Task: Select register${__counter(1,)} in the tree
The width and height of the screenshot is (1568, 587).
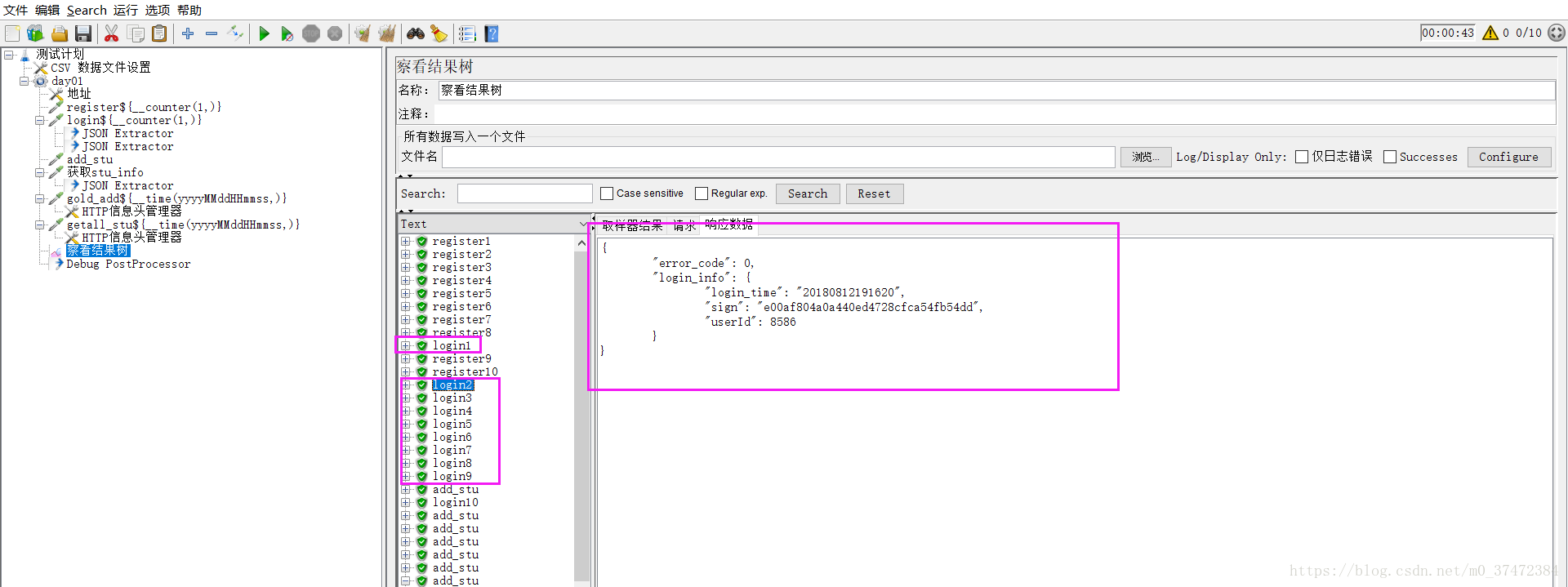Action: click(144, 107)
